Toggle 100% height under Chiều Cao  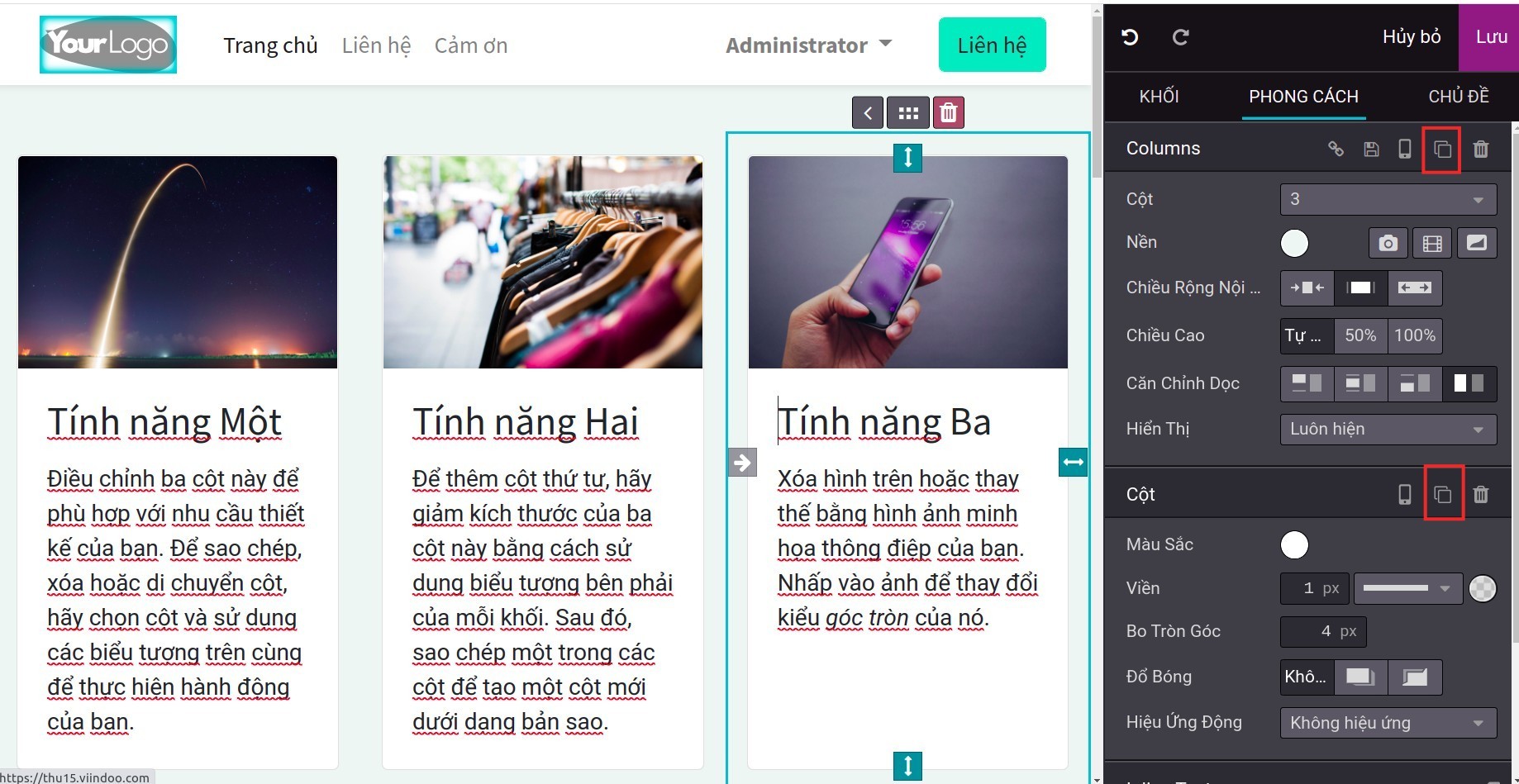pyautogui.click(x=1415, y=335)
